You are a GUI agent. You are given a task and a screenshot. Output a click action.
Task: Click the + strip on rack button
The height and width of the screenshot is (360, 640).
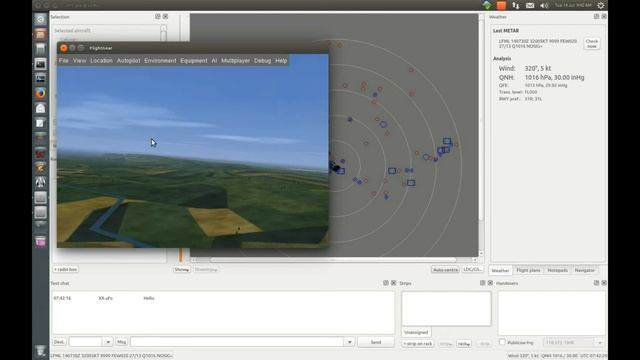coord(418,344)
